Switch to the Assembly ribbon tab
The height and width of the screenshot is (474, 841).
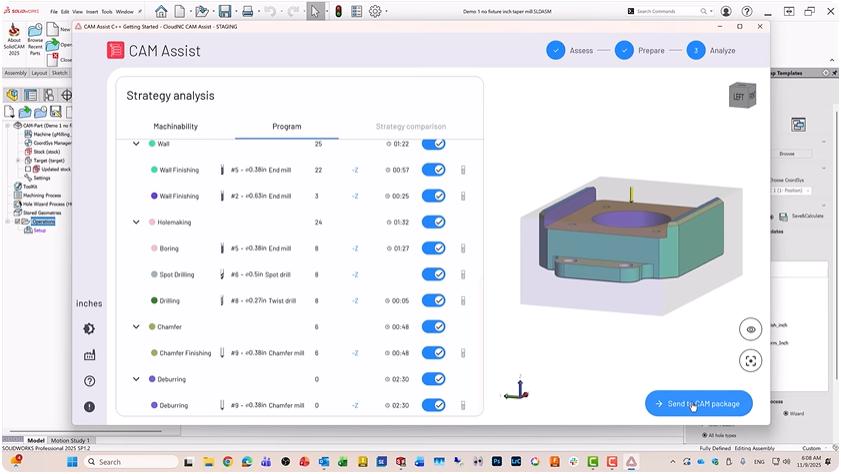pyautogui.click(x=15, y=73)
